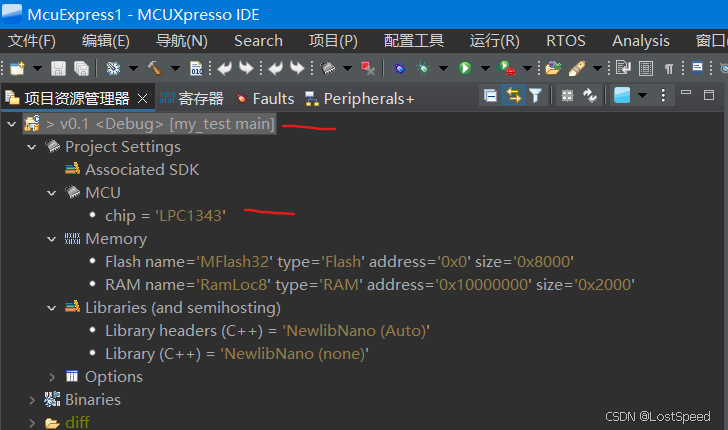
Task: Click the open folder toolbar icon
Action: (x=553, y=68)
